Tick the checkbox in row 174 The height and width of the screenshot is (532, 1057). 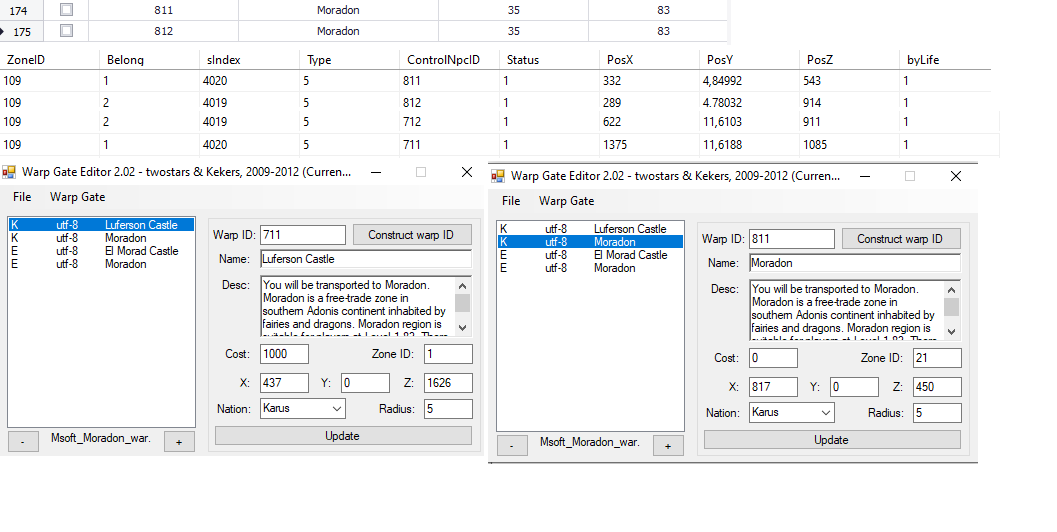pos(66,9)
